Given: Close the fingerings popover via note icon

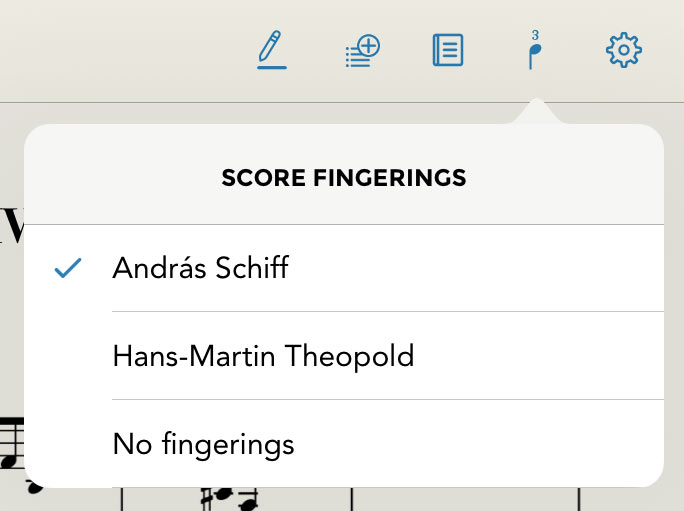Looking at the screenshot, I should pyautogui.click(x=535, y=54).
